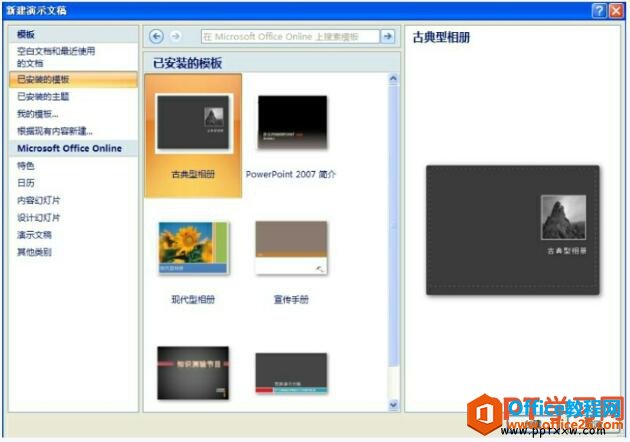The width and height of the screenshot is (630, 442).
Task: Click the template list scrollbar thumb
Action: coord(393,225)
